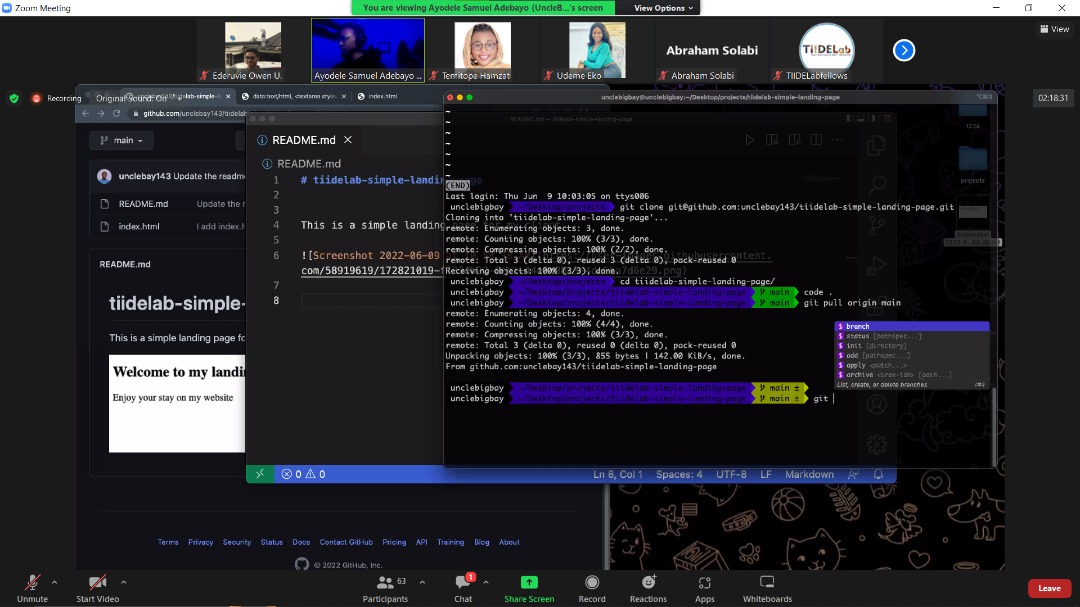Go back in the shared browser
This screenshot has height=607, width=1080.
[85, 113]
